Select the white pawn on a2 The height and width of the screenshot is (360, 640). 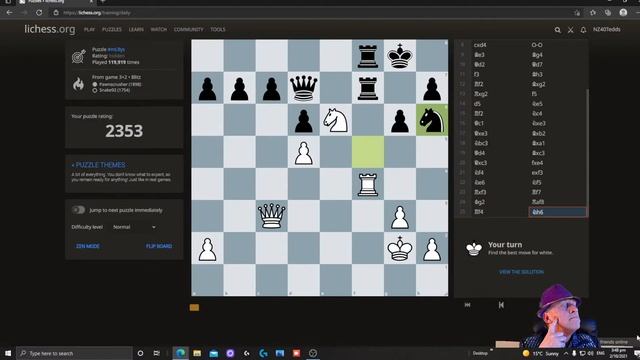[x=207, y=249]
